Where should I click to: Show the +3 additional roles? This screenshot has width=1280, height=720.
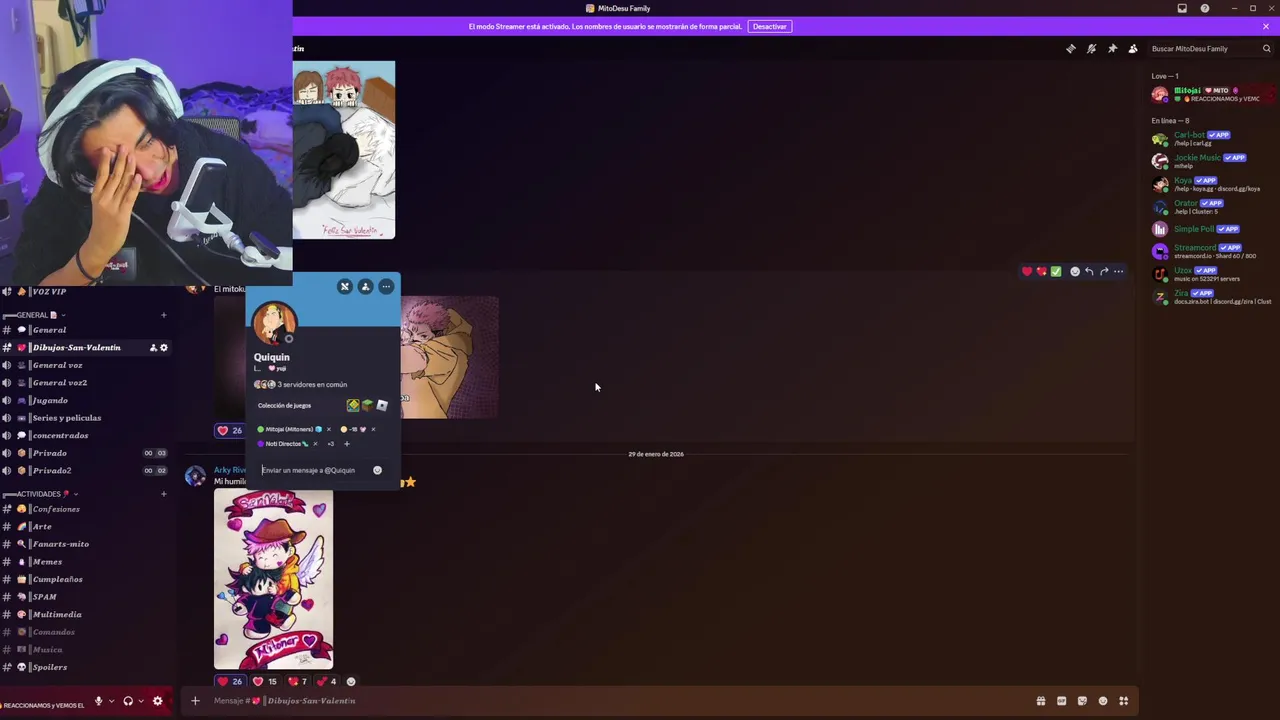click(x=330, y=443)
